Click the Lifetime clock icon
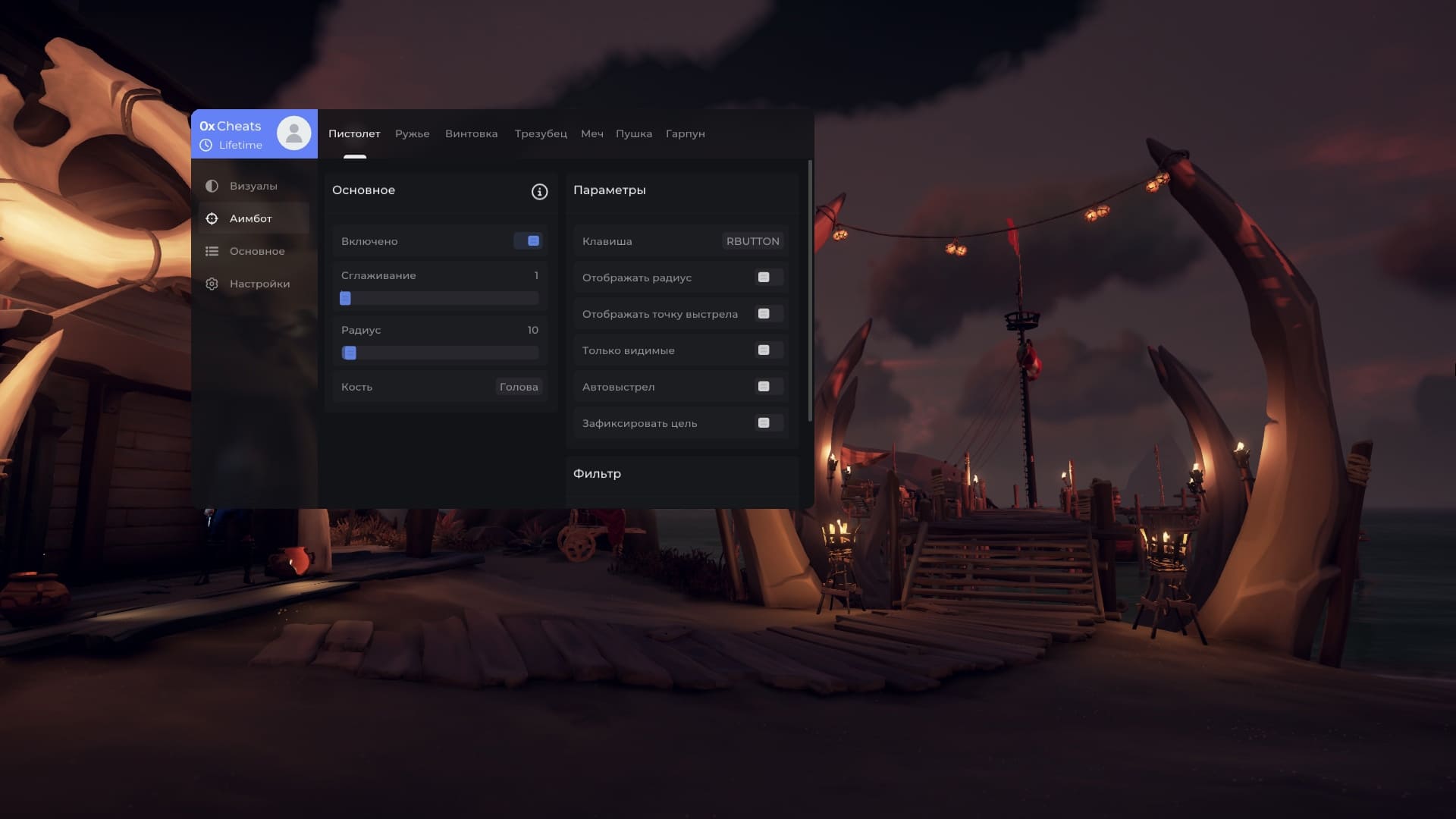Screen dimensions: 1456x819 coord(206,145)
